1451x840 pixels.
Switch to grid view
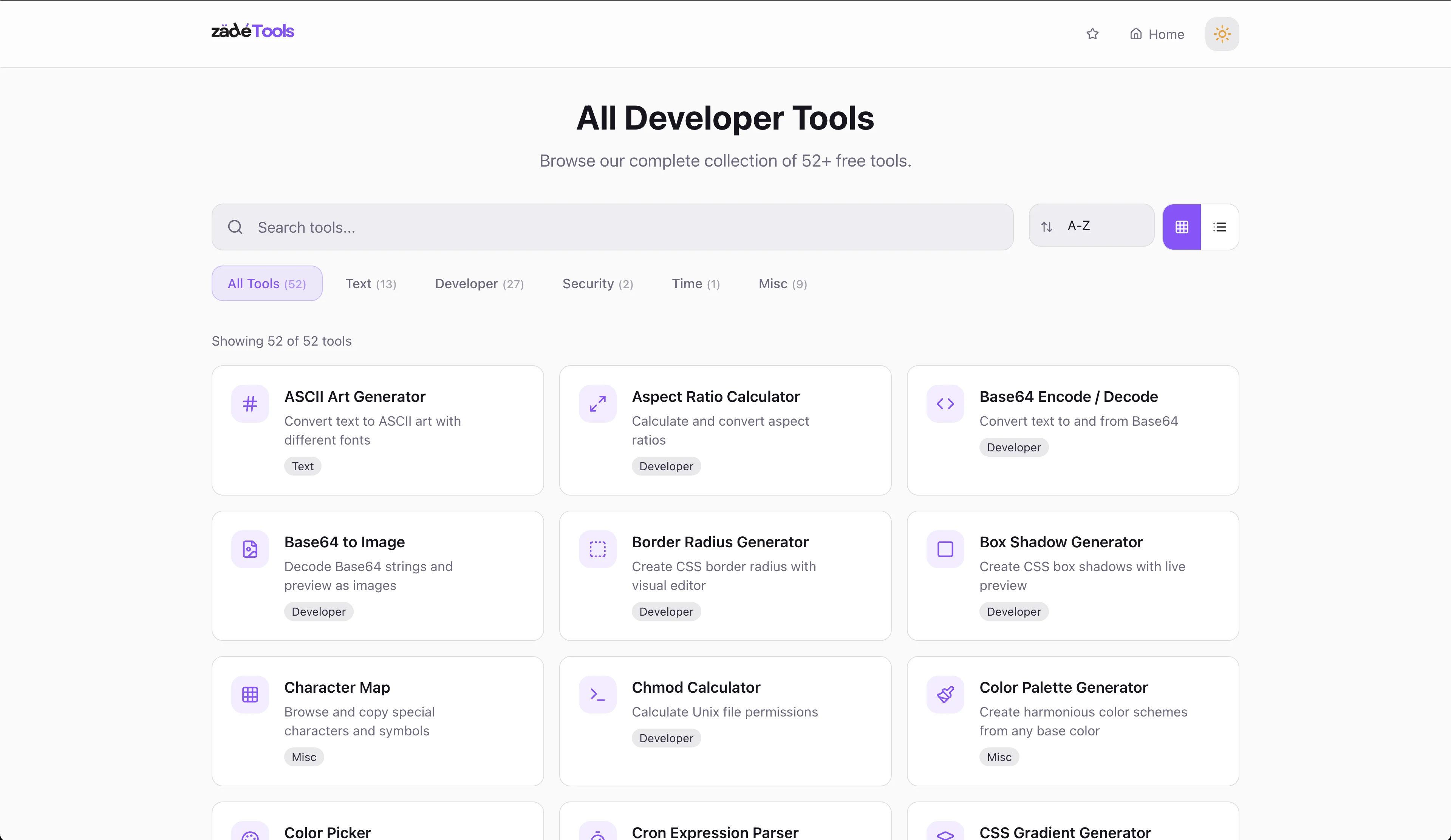(1182, 227)
